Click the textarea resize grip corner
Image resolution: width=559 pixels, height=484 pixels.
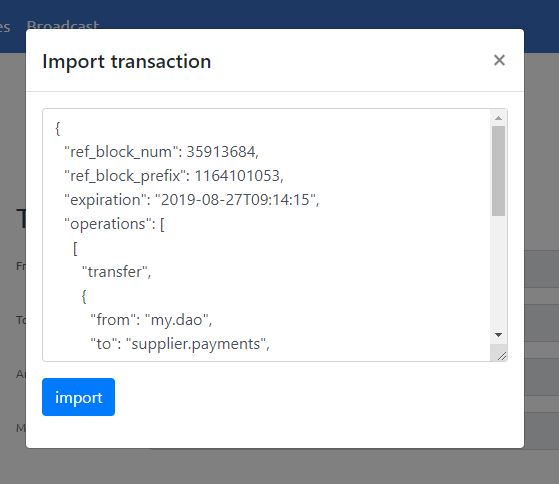tap(501, 355)
